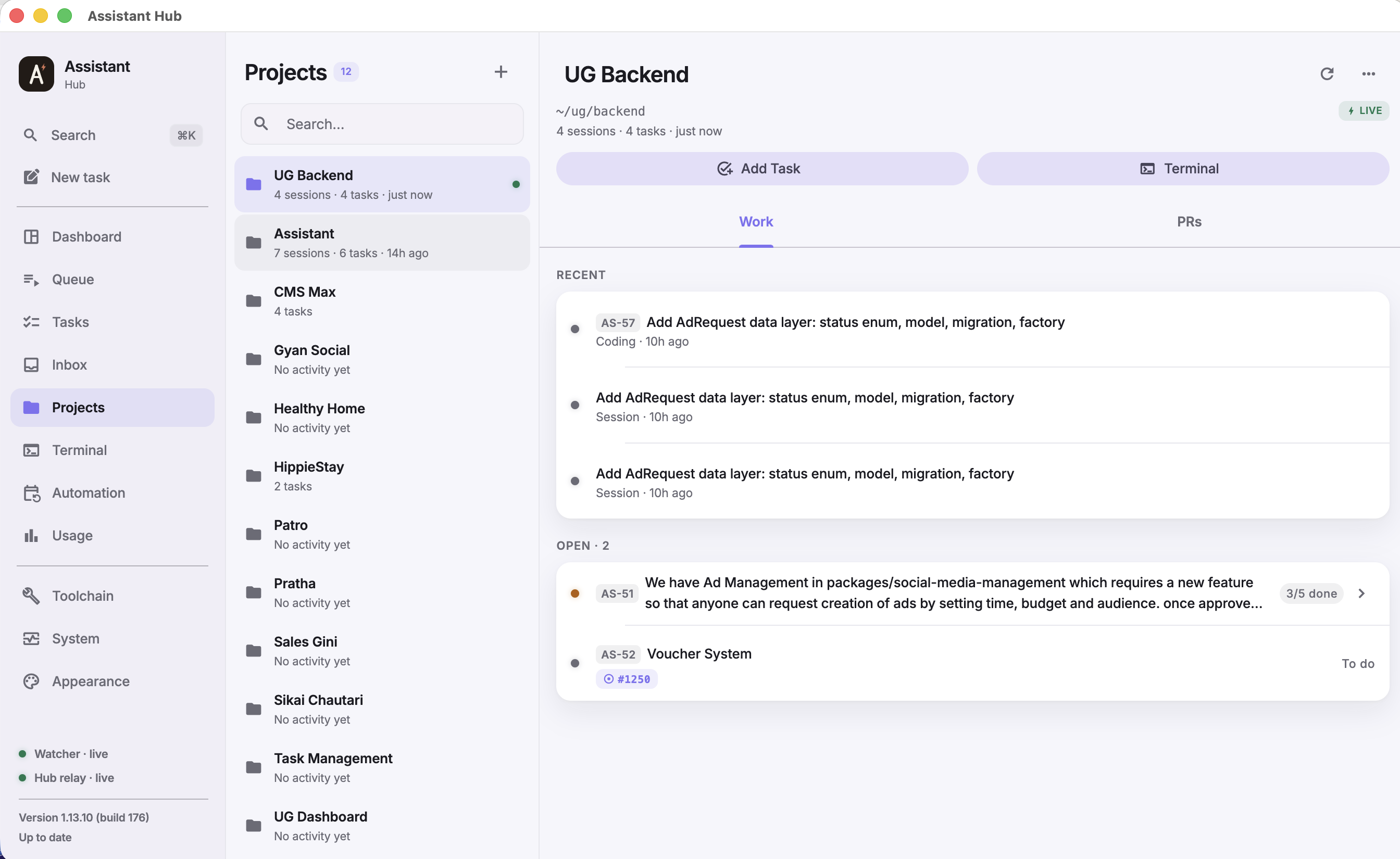The image size is (1400, 859).
Task: Click the ~/ug/backend path
Action: click(x=601, y=111)
